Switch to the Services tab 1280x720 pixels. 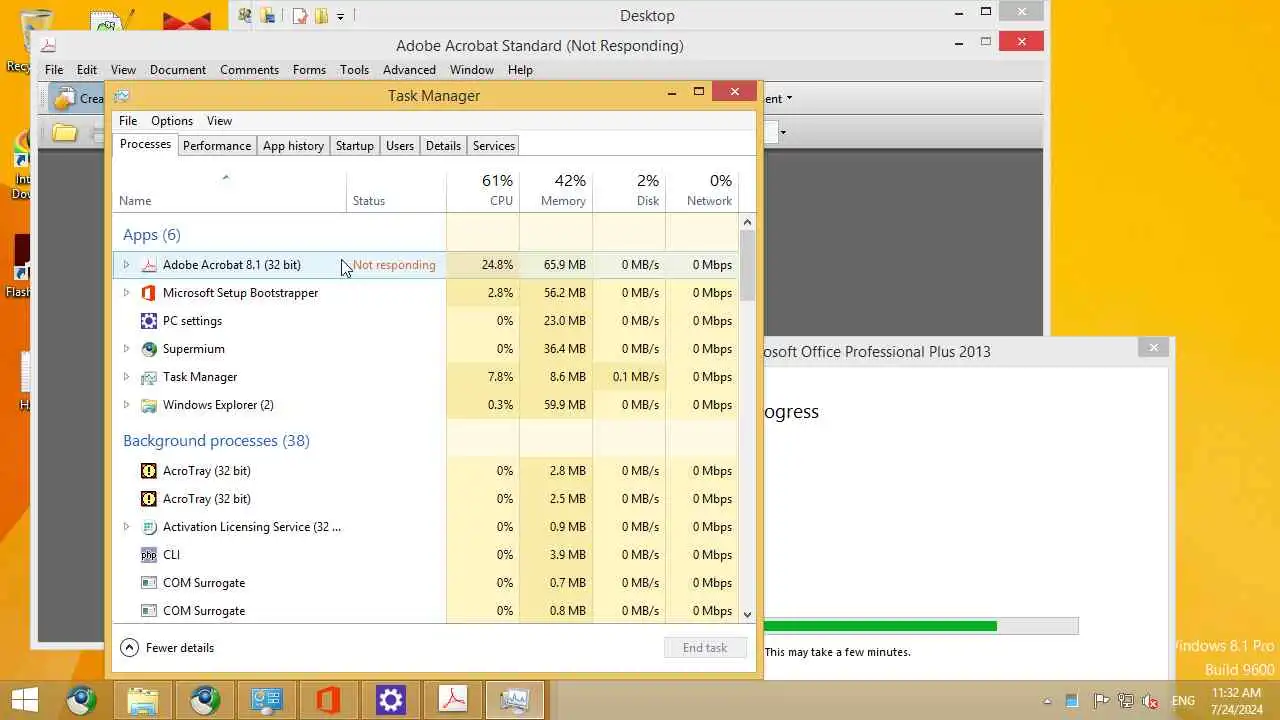pos(494,146)
